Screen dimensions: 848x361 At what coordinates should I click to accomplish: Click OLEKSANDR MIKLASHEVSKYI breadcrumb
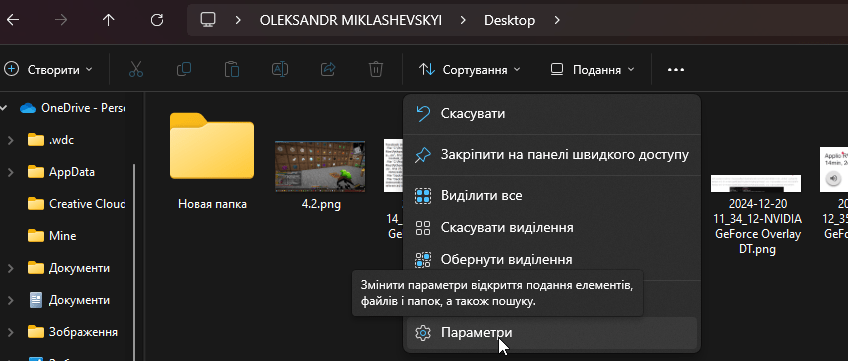click(x=351, y=21)
